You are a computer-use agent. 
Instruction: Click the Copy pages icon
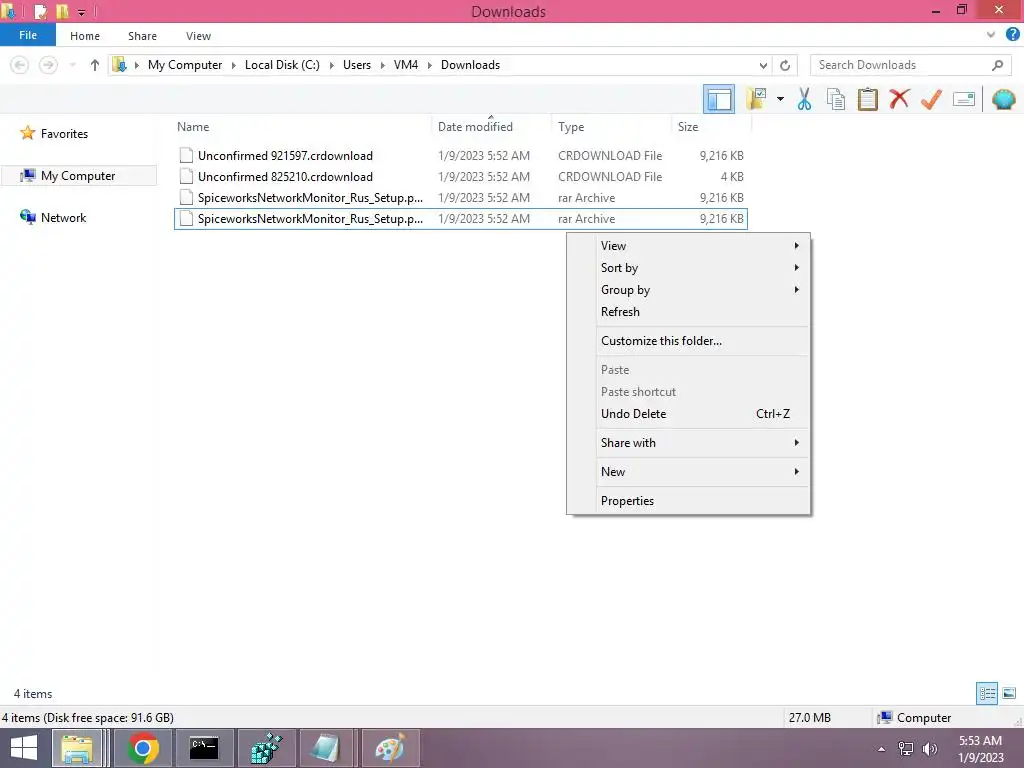click(835, 99)
